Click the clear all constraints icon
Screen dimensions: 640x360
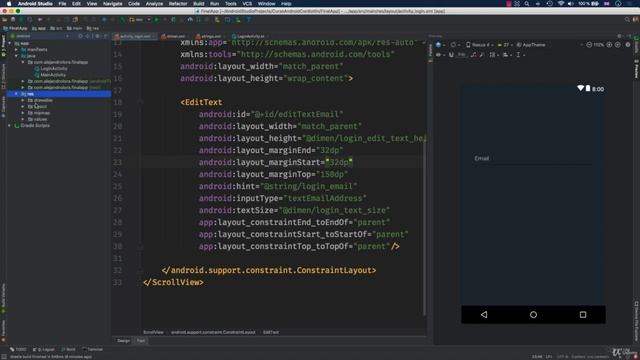[473, 55]
